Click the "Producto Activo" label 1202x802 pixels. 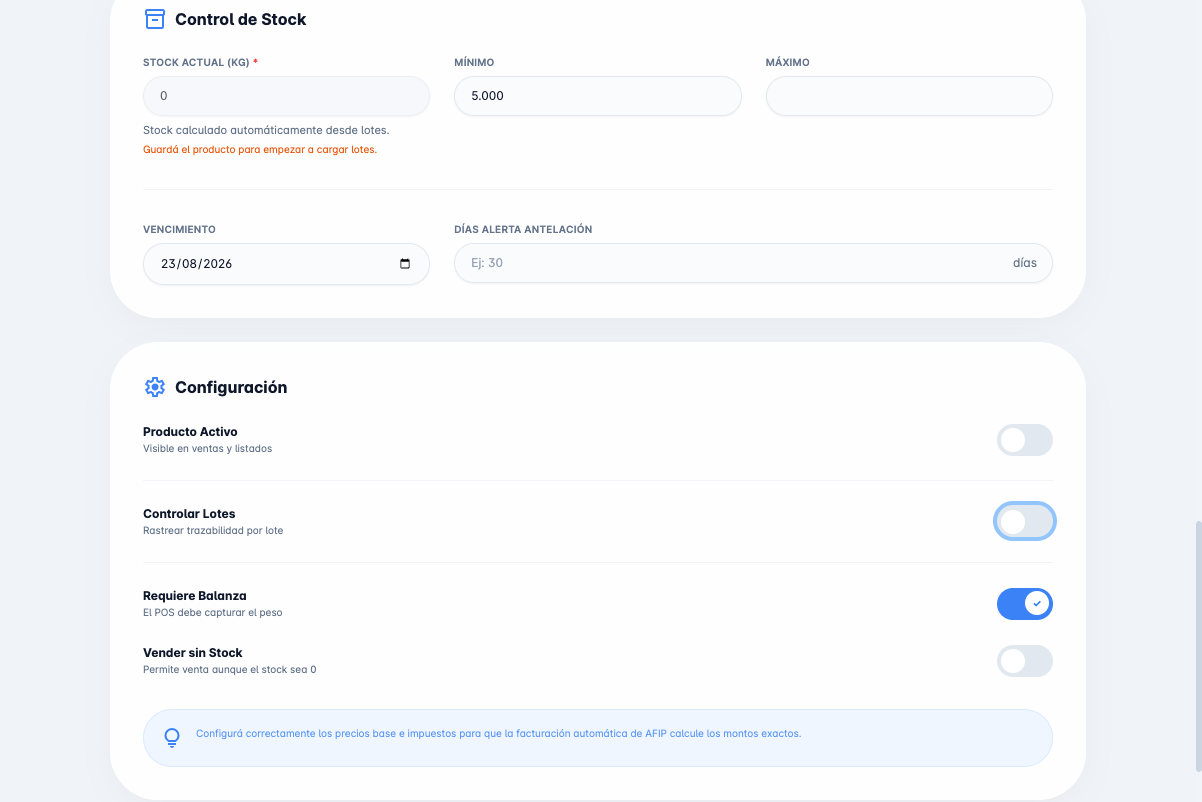[190, 432]
